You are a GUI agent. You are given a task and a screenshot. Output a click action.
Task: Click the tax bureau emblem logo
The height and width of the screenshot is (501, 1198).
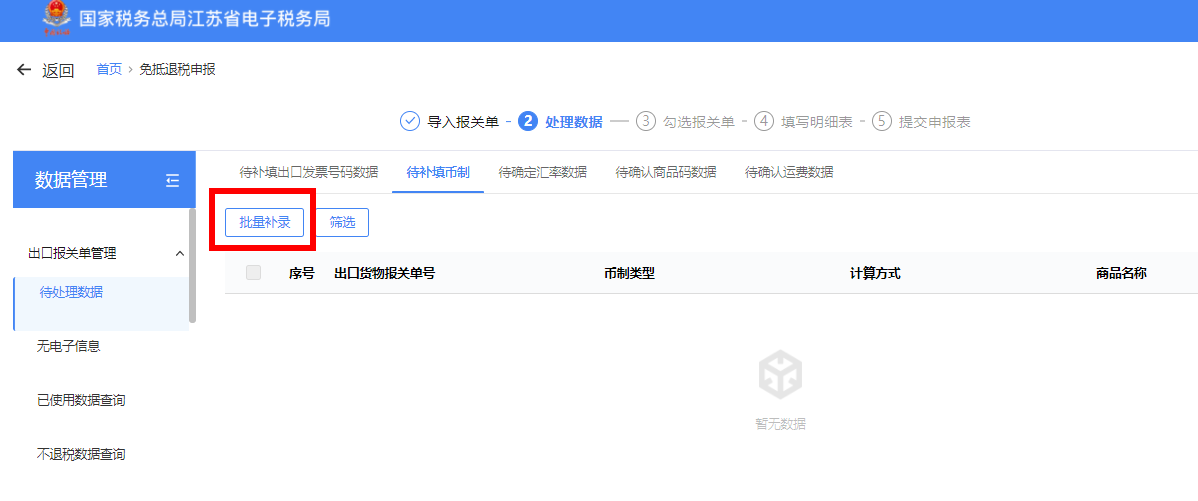coord(56,19)
